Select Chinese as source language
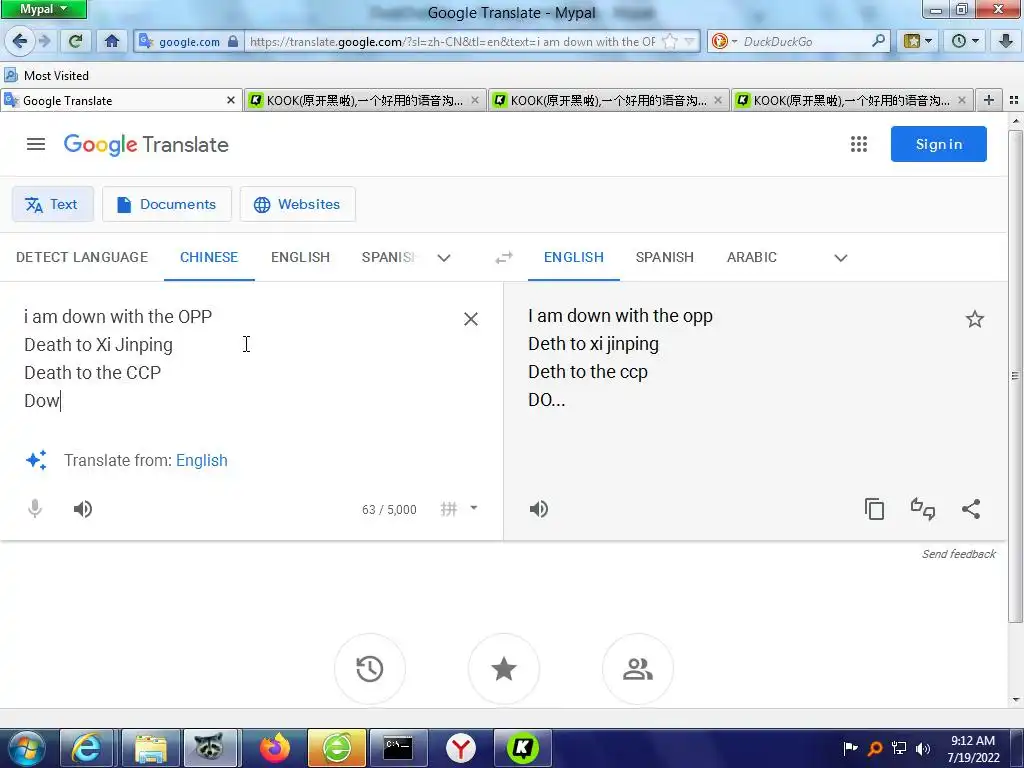This screenshot has height=768, width=1024. click(x=209, y=257)
